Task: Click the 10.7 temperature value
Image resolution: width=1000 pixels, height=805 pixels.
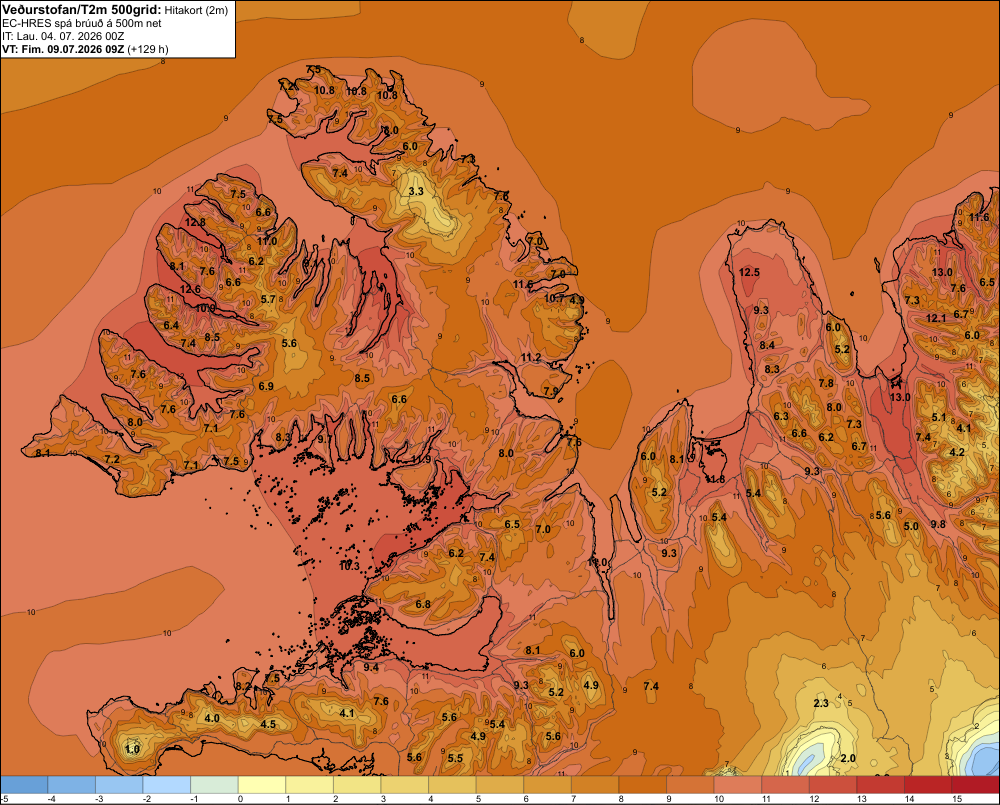Action: click(x=554, y=298)
